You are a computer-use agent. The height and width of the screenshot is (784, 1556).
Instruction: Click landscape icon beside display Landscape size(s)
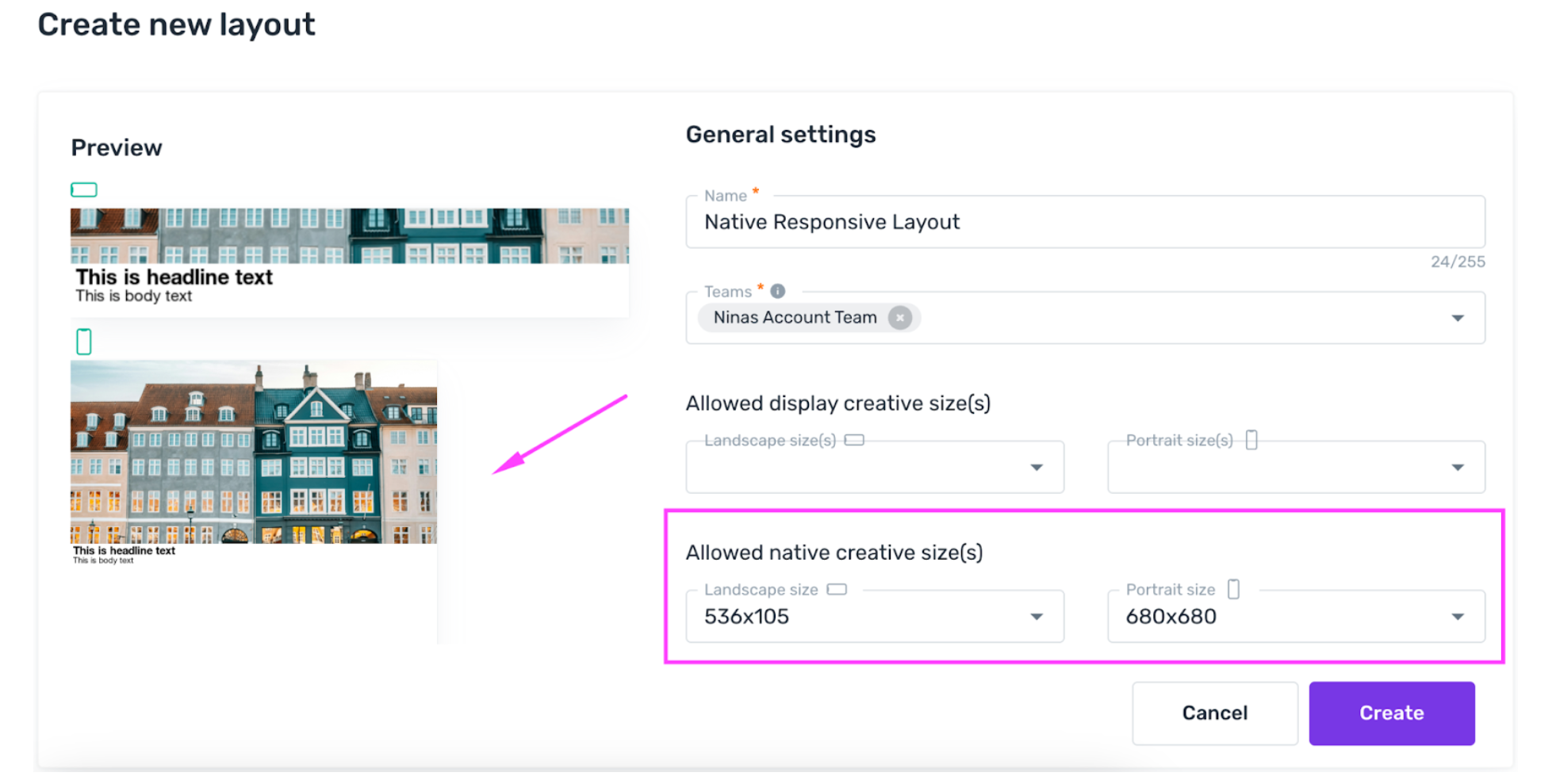[854, 440]
